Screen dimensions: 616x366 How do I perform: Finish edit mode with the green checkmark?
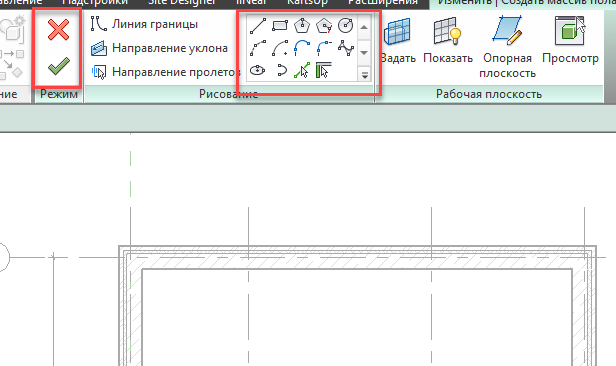[x=59, y=66]
